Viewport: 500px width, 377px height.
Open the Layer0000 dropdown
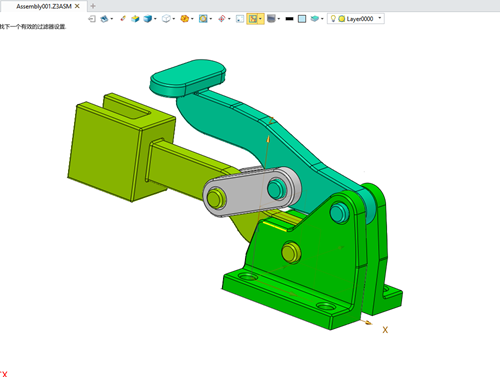click(356, 19)
